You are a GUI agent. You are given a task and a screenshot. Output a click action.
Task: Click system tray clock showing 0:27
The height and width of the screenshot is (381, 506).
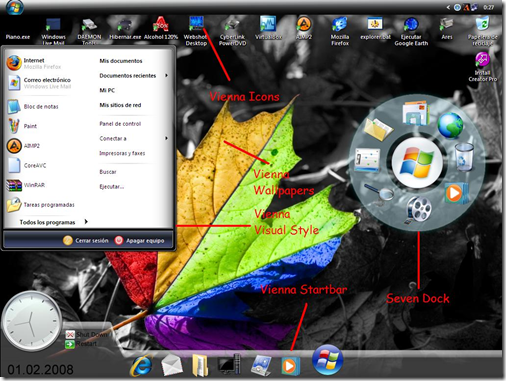489,7
